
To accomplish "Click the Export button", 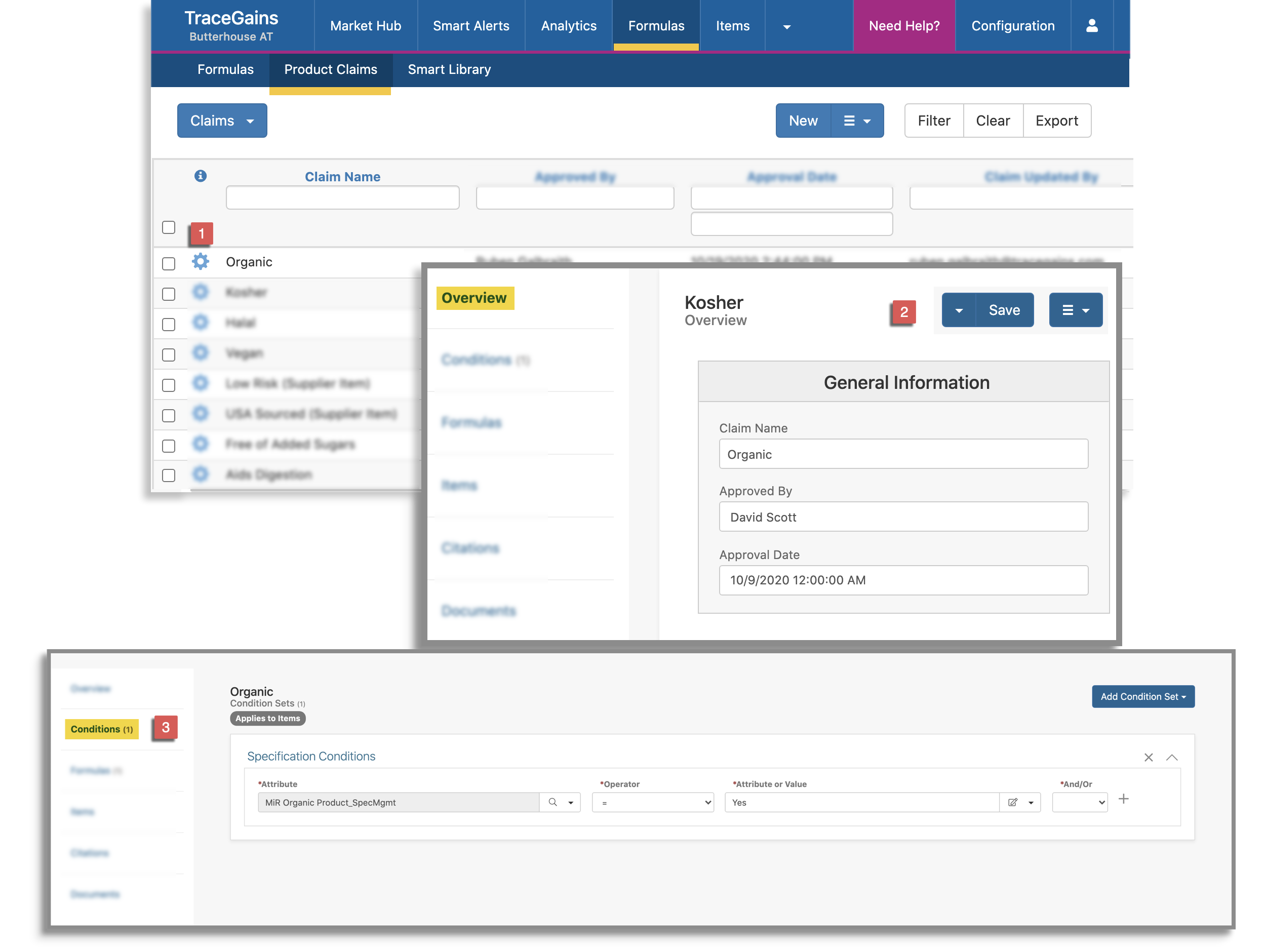I will [x=1056, y=121].
